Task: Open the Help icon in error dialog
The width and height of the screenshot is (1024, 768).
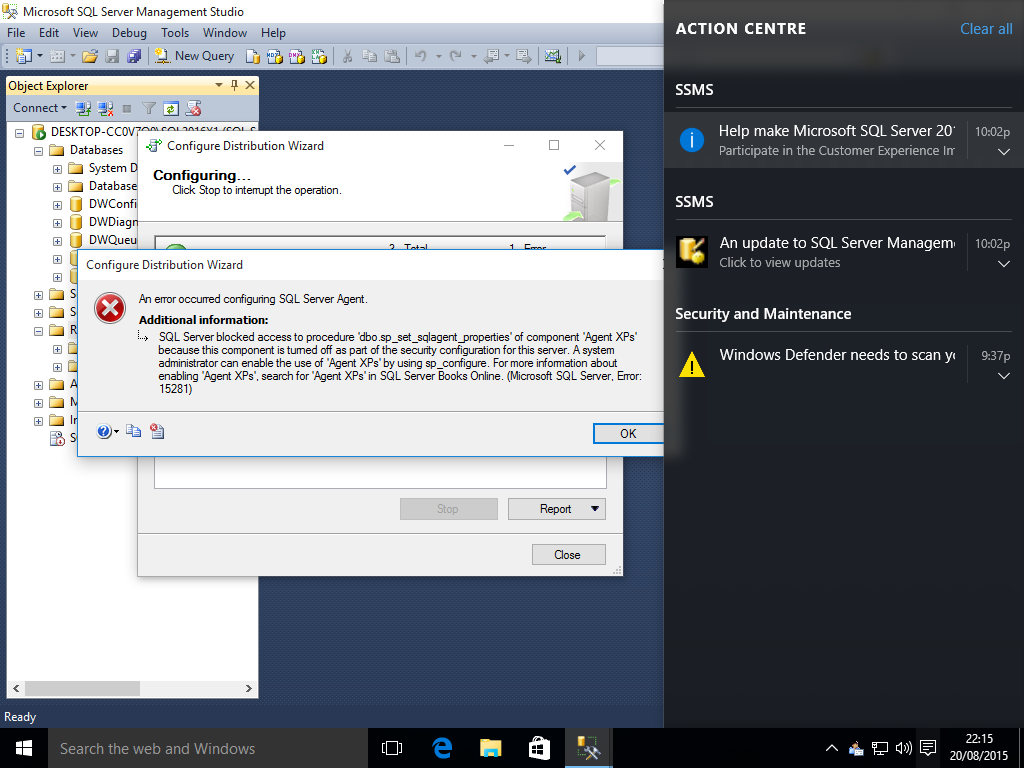Action: 104,431
